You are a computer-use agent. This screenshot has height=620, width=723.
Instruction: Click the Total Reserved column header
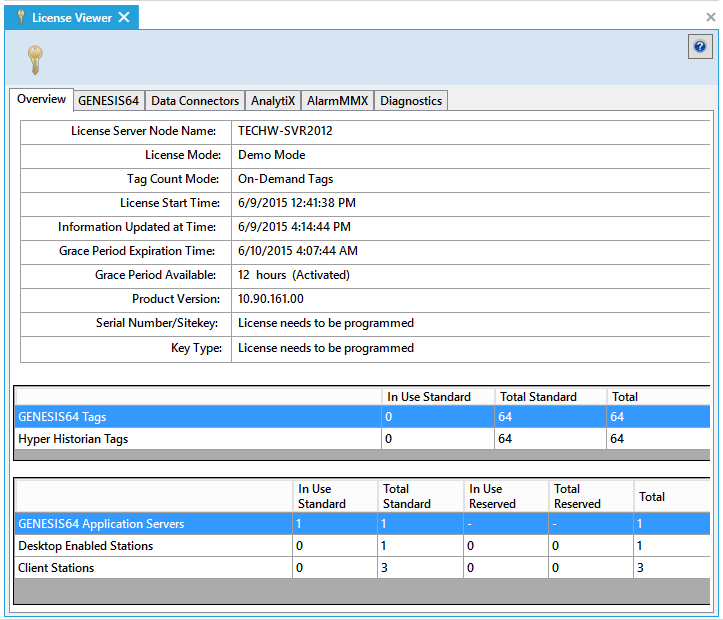pos(567,496)
